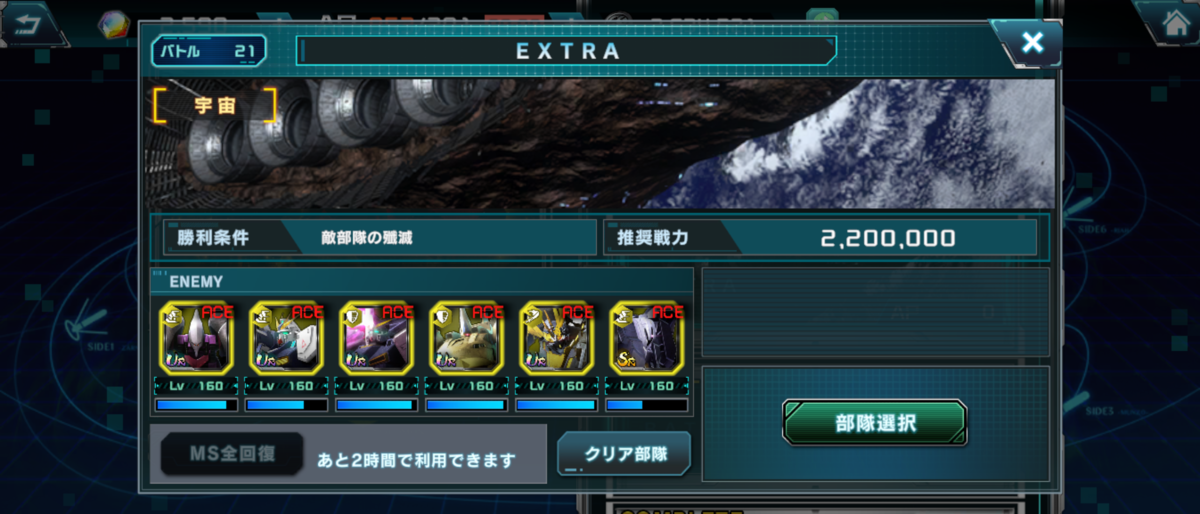Select the gold and black fifth ACE enemy
The image size is (1200, 514).
557,338
